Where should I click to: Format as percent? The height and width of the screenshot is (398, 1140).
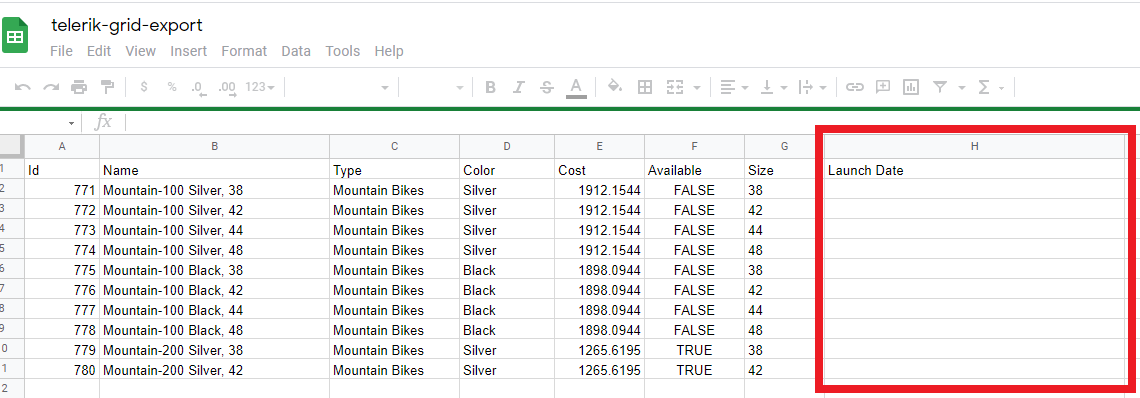172,87
